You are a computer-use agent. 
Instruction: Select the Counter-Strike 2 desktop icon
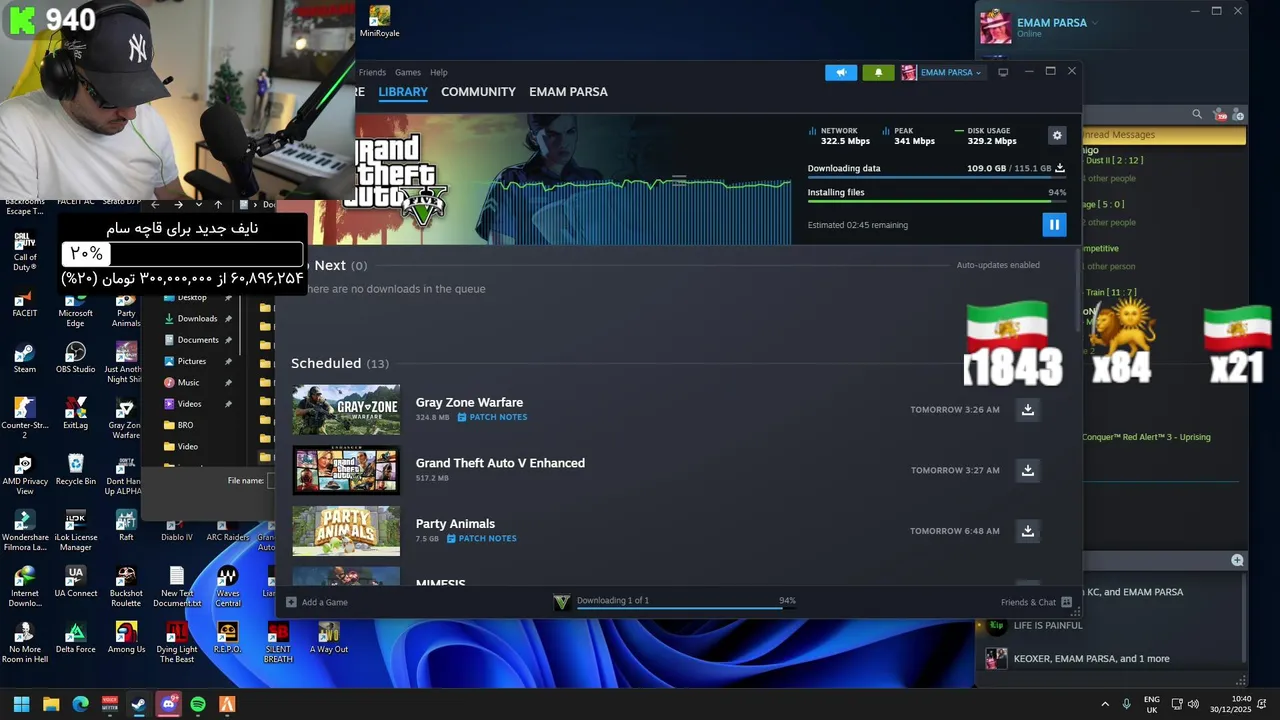coord(25,418)
